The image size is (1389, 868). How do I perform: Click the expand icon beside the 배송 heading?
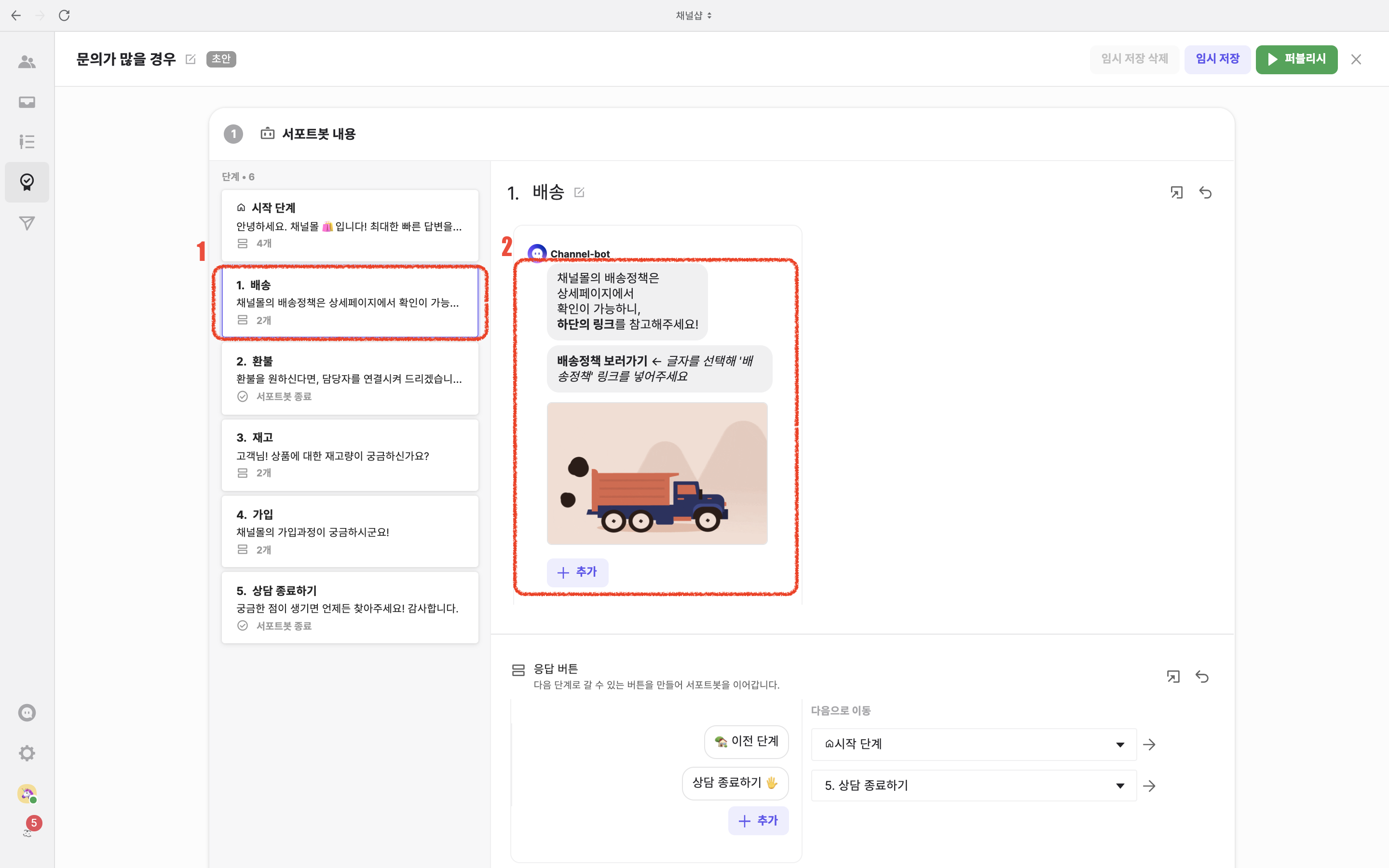point(1177,192)
